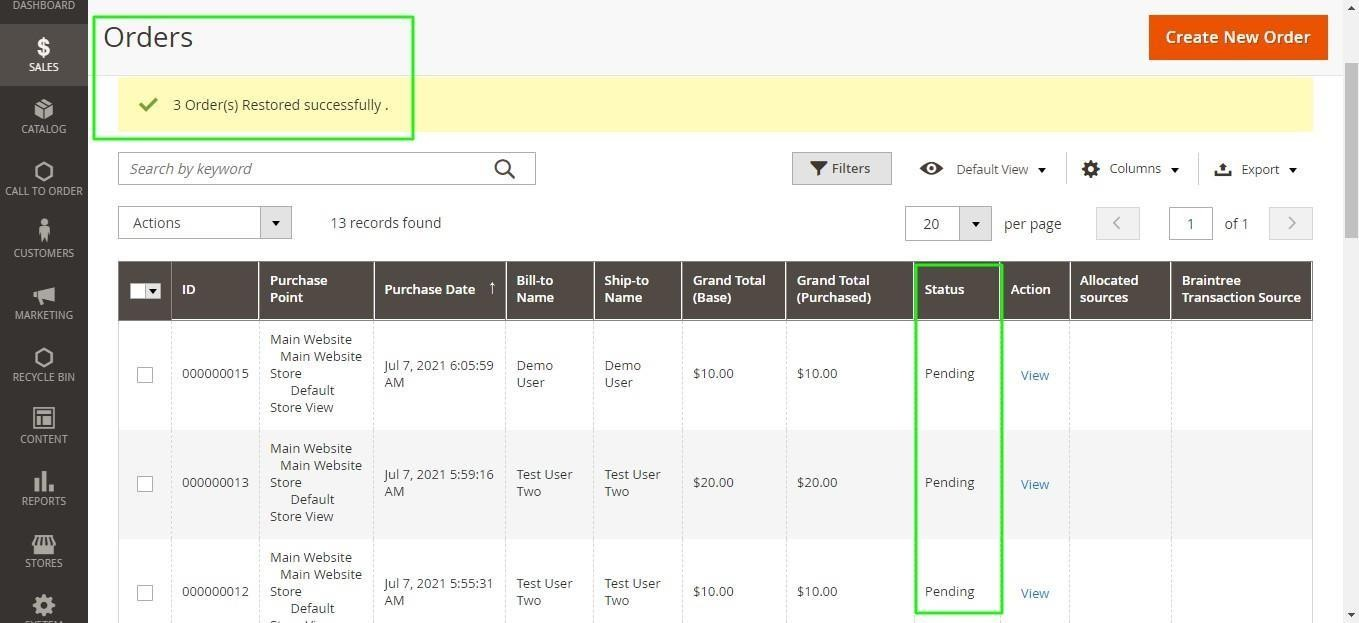
Task: Click the Search by keyword field
Action: pos(305,169)
